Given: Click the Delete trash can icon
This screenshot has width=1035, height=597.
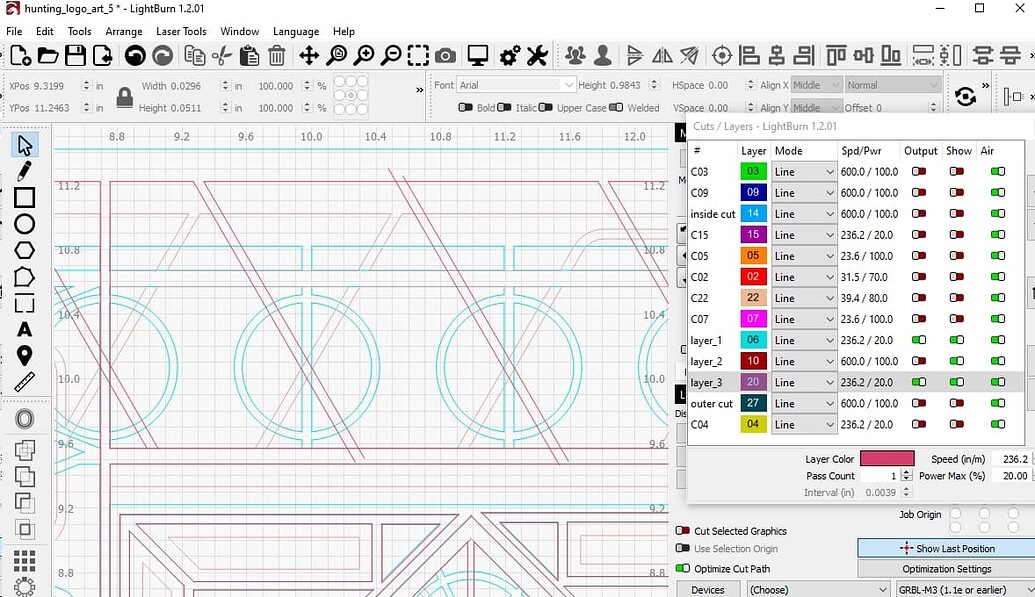Looking at the screenshot, I should coord(277,56).
